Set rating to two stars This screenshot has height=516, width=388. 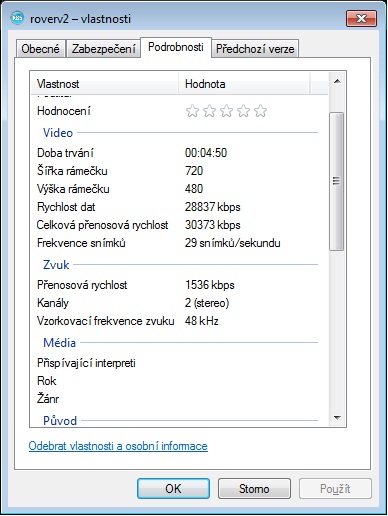209,111
